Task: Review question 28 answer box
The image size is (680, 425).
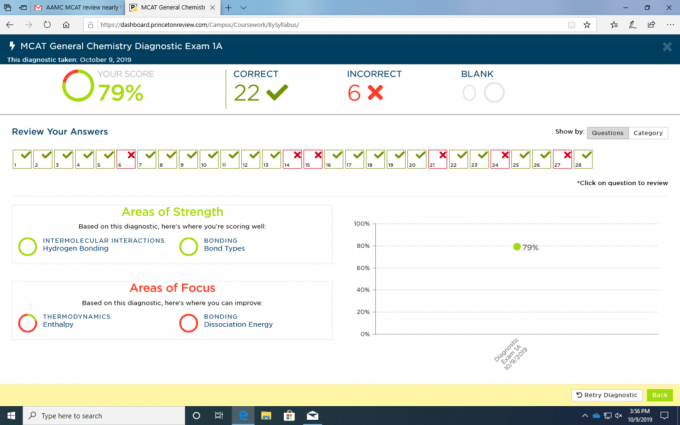Action: tap(583, 159)
